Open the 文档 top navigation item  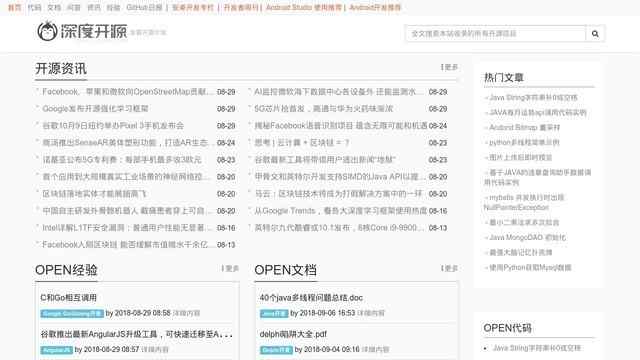[x=54, y=7]
